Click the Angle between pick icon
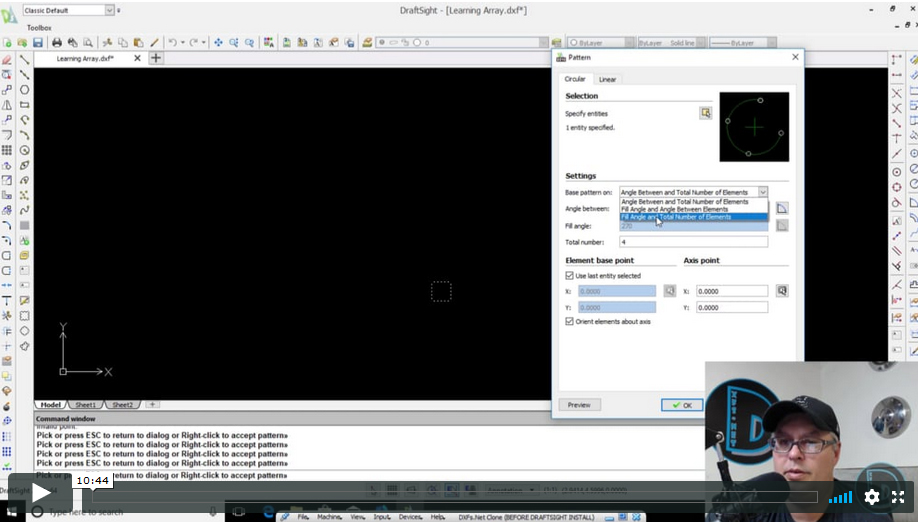The image size is (918, 522). tap(782, 208)
